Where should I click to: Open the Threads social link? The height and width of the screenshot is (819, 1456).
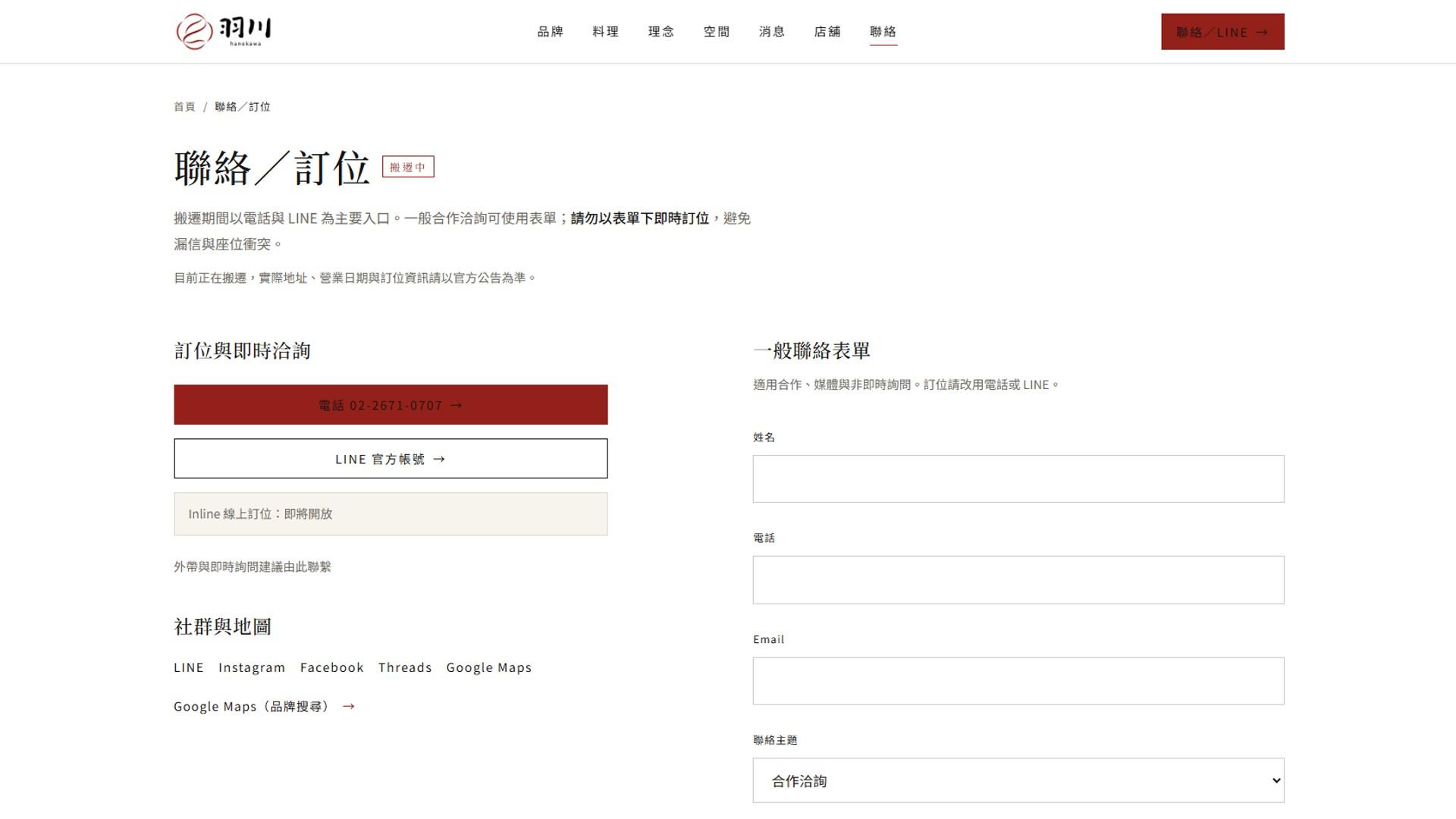point(405,667)
